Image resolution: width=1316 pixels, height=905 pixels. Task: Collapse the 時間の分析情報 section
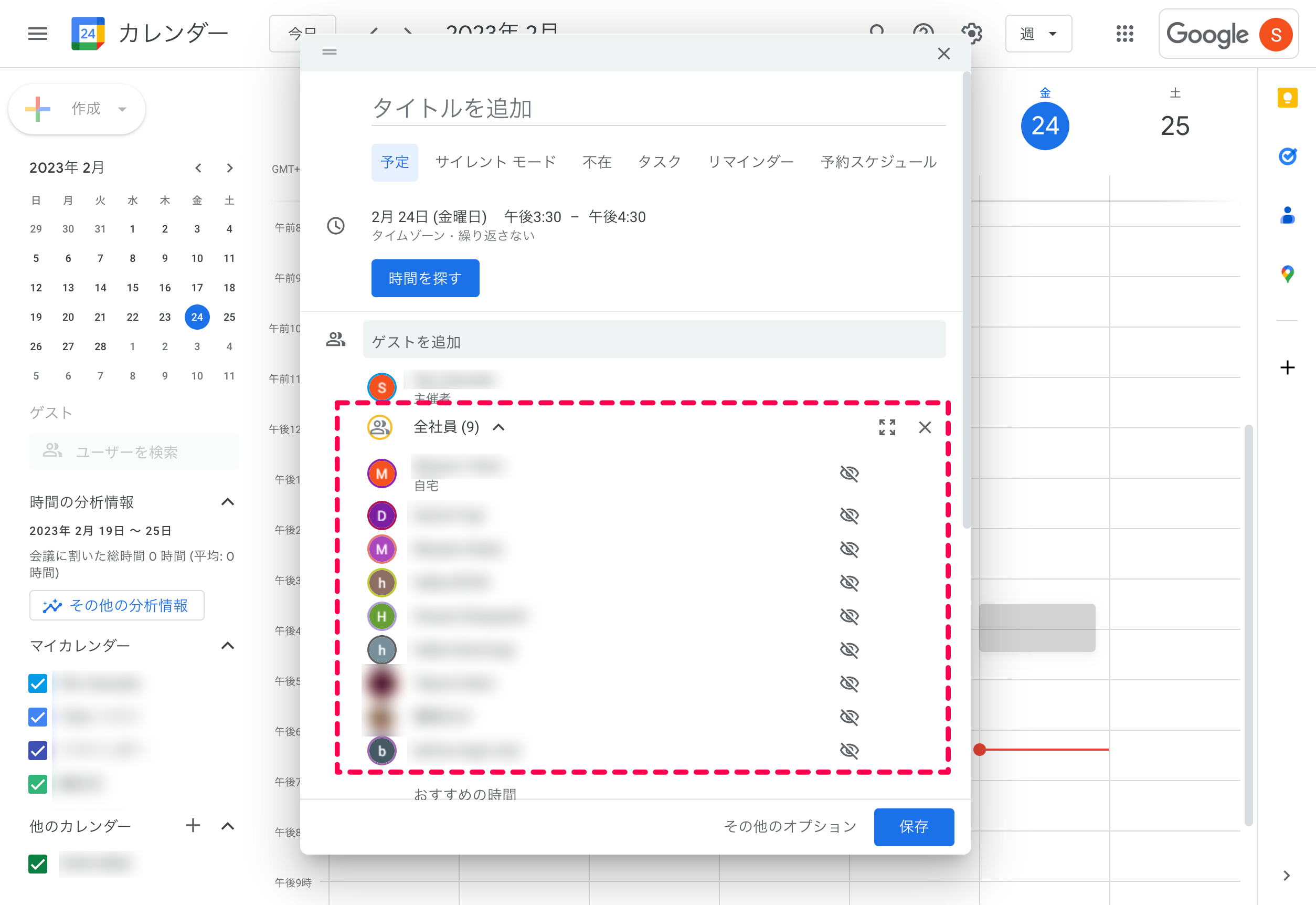[227, 502]
